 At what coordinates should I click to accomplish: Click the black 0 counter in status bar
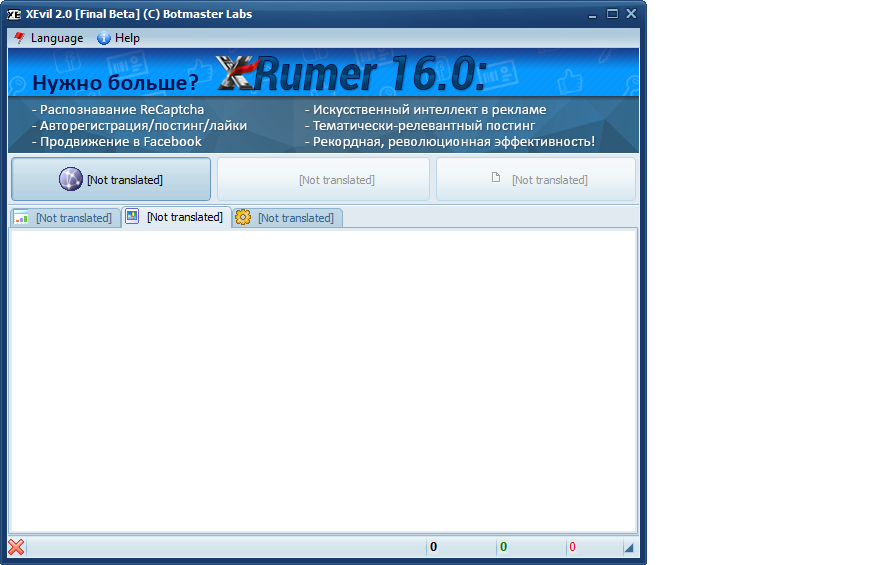pos(434,547)
